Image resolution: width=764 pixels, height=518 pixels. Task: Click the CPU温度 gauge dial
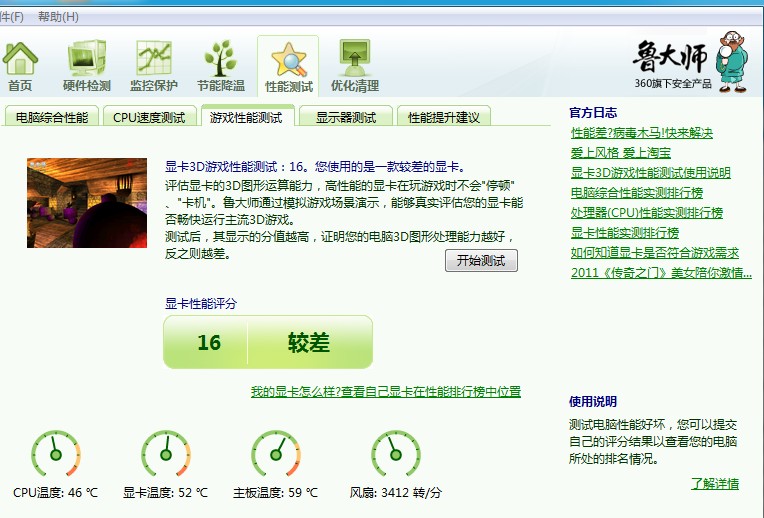(x=56, y=454)
